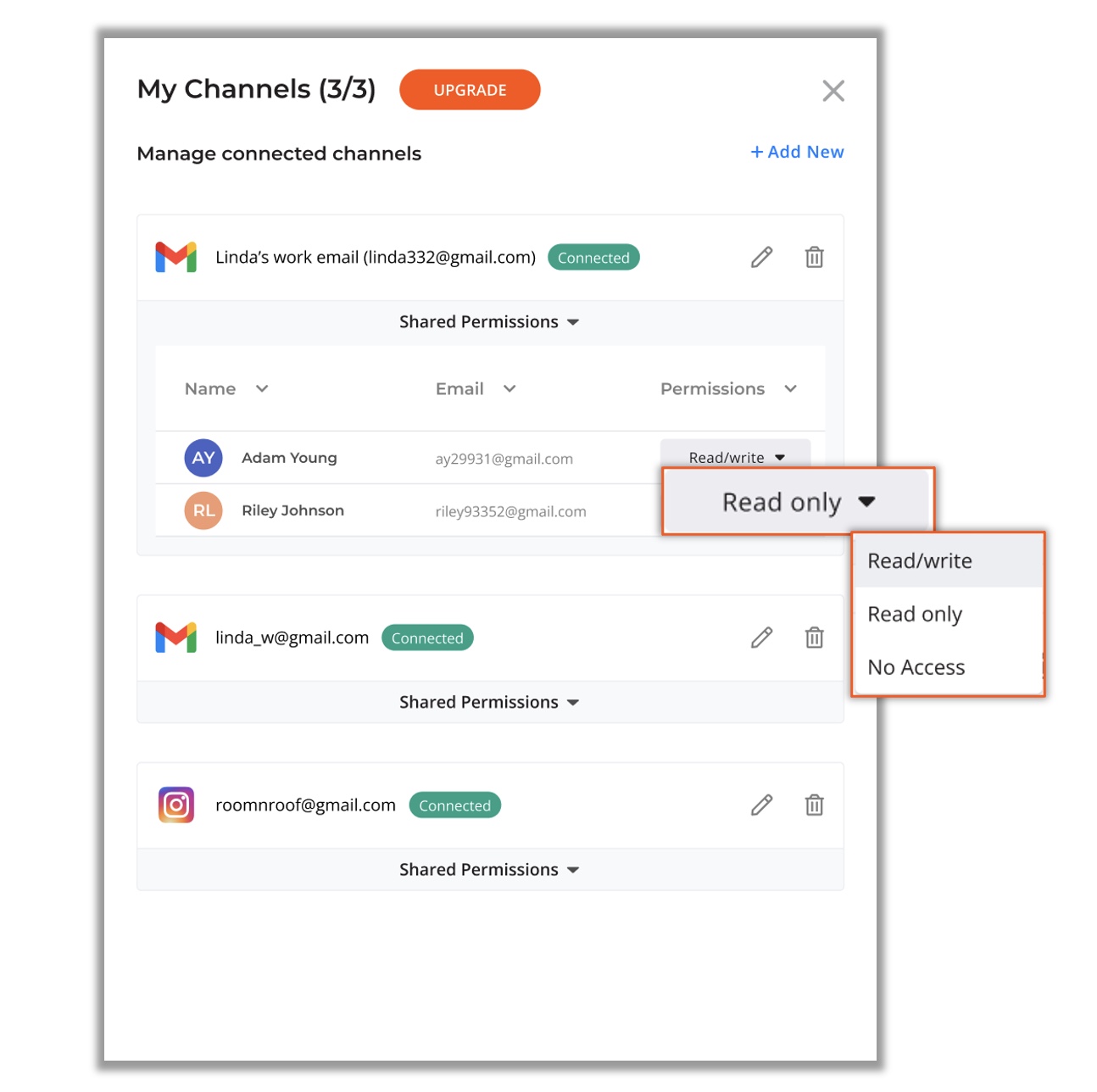Choose Read/write from the permission menu

point(948,561)
